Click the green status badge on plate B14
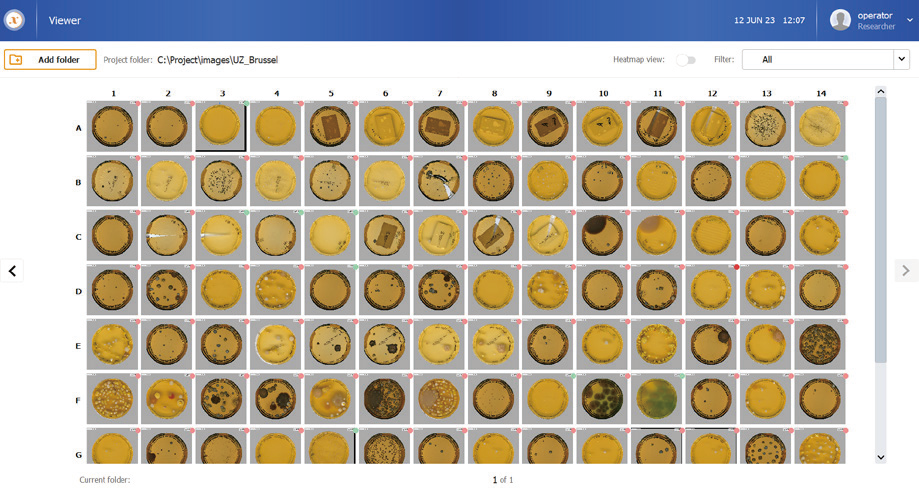The width and height of the screenshot is (919, 489). tap(843, 158)
